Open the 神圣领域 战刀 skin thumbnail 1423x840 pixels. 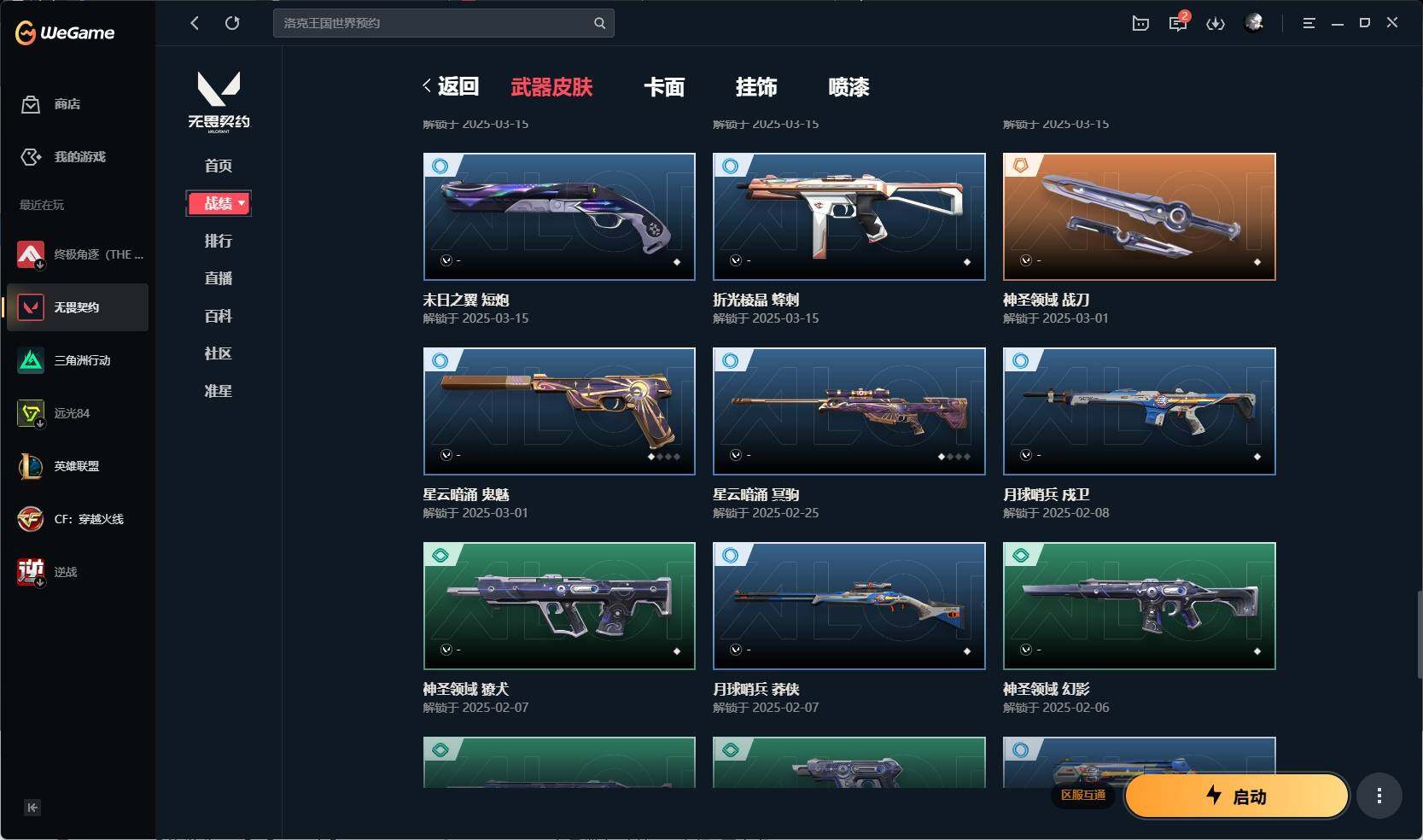(1139, 217)
